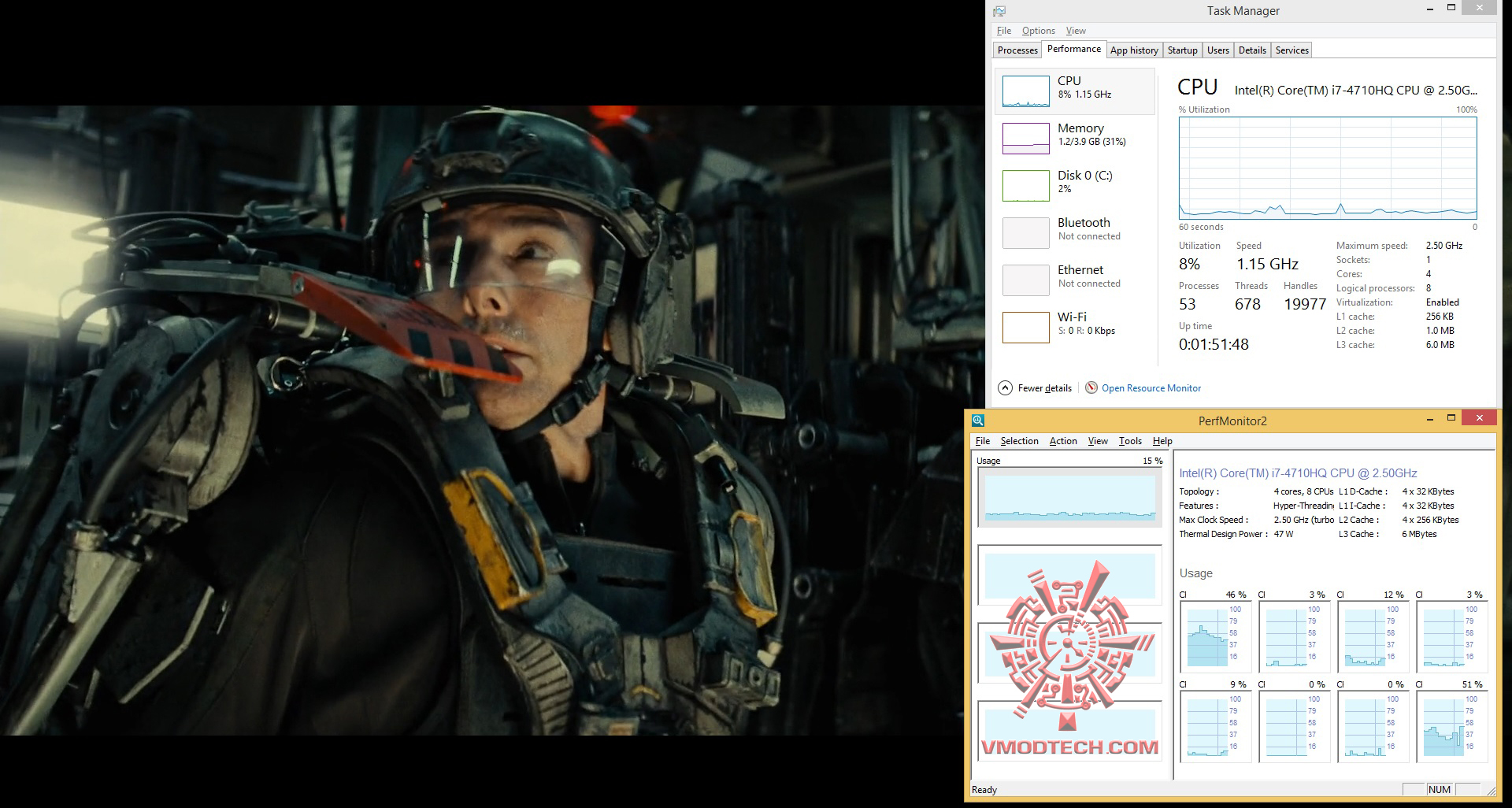
Task: Select the Ethernet sidebar thumbnail
Action: point(1025,280)
